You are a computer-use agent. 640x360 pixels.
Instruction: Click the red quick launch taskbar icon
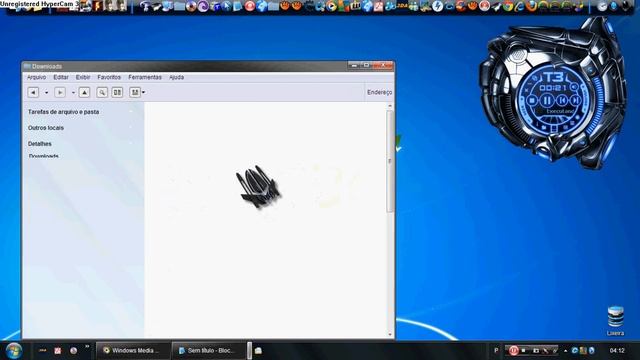coord(58,351)
